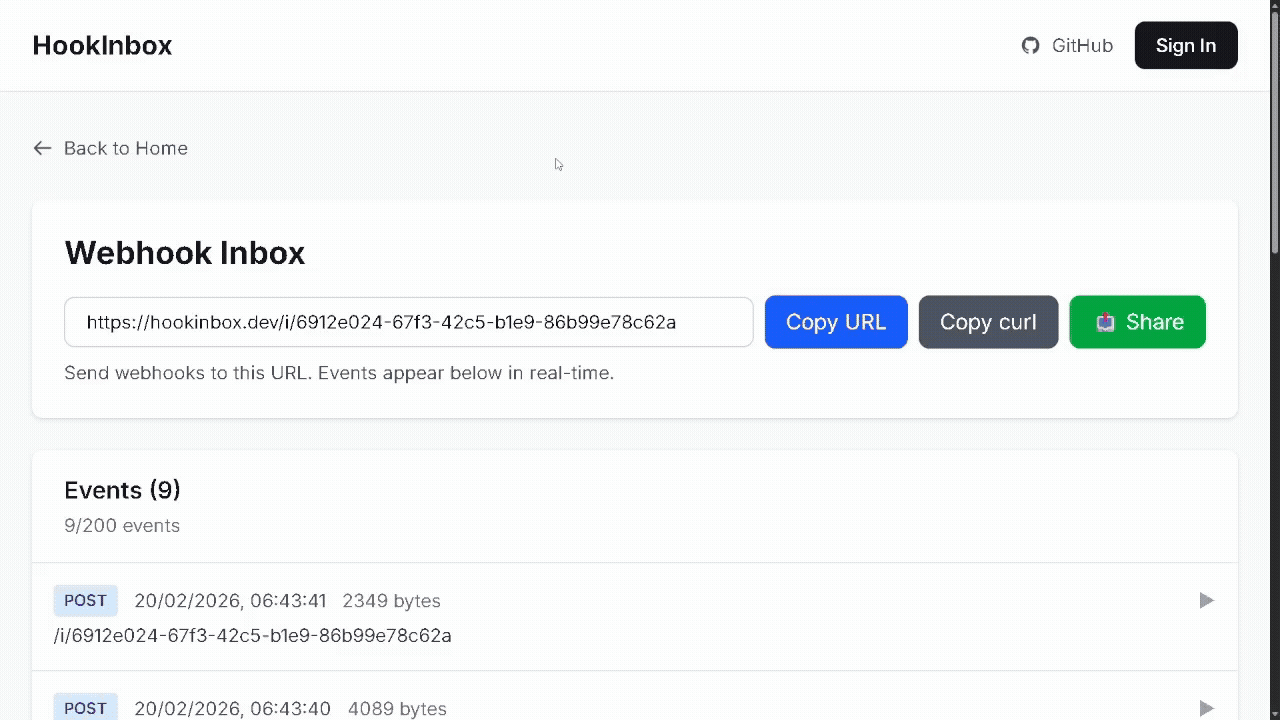The image size is (1280, 720).
Task: Click the back arrow icon beside Back to Home
Action: [42, 148]
